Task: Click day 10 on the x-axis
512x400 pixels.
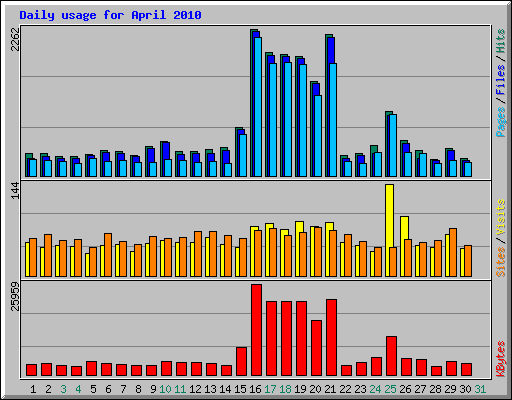Action: (165, 389)
